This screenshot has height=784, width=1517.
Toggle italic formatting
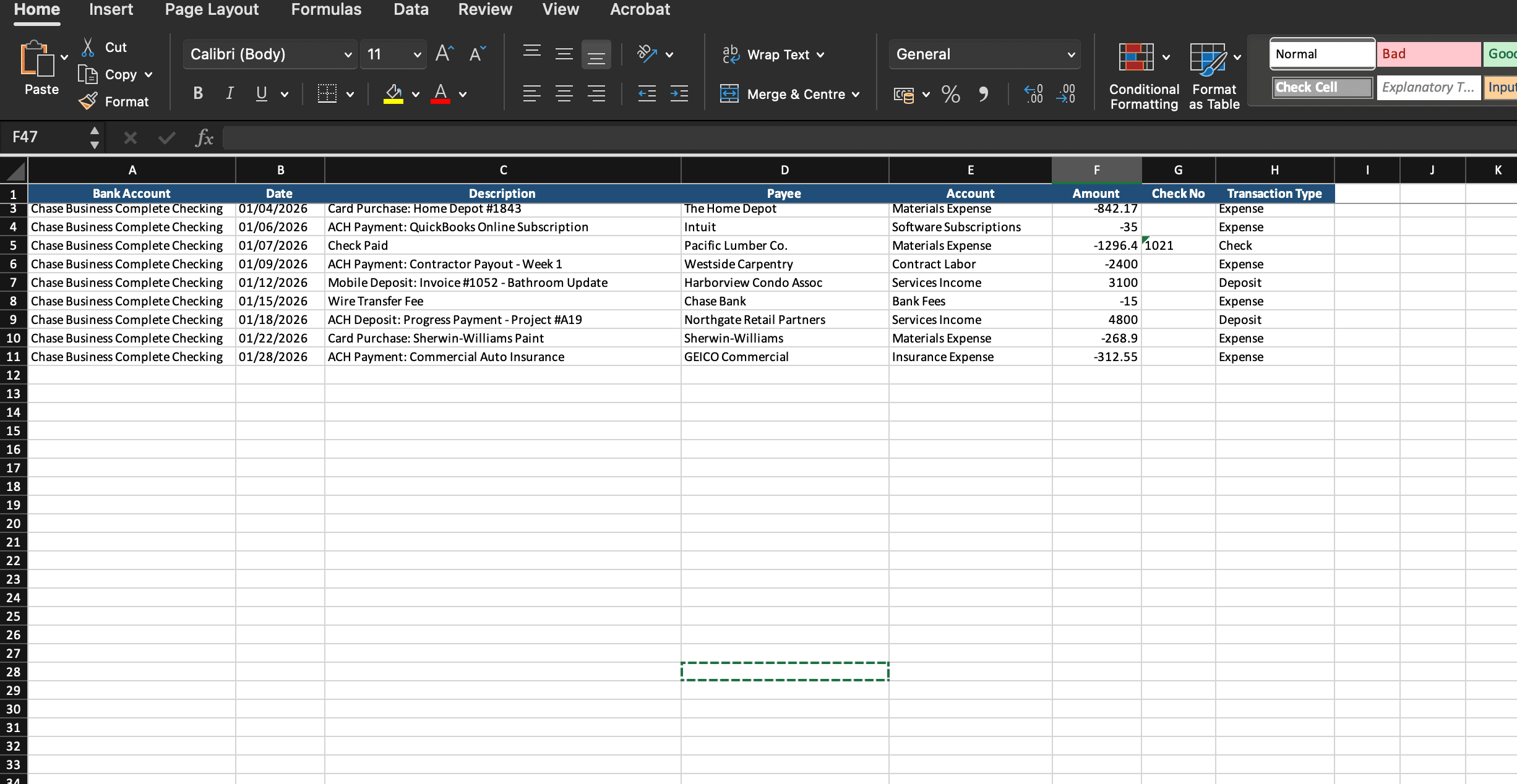229,93
